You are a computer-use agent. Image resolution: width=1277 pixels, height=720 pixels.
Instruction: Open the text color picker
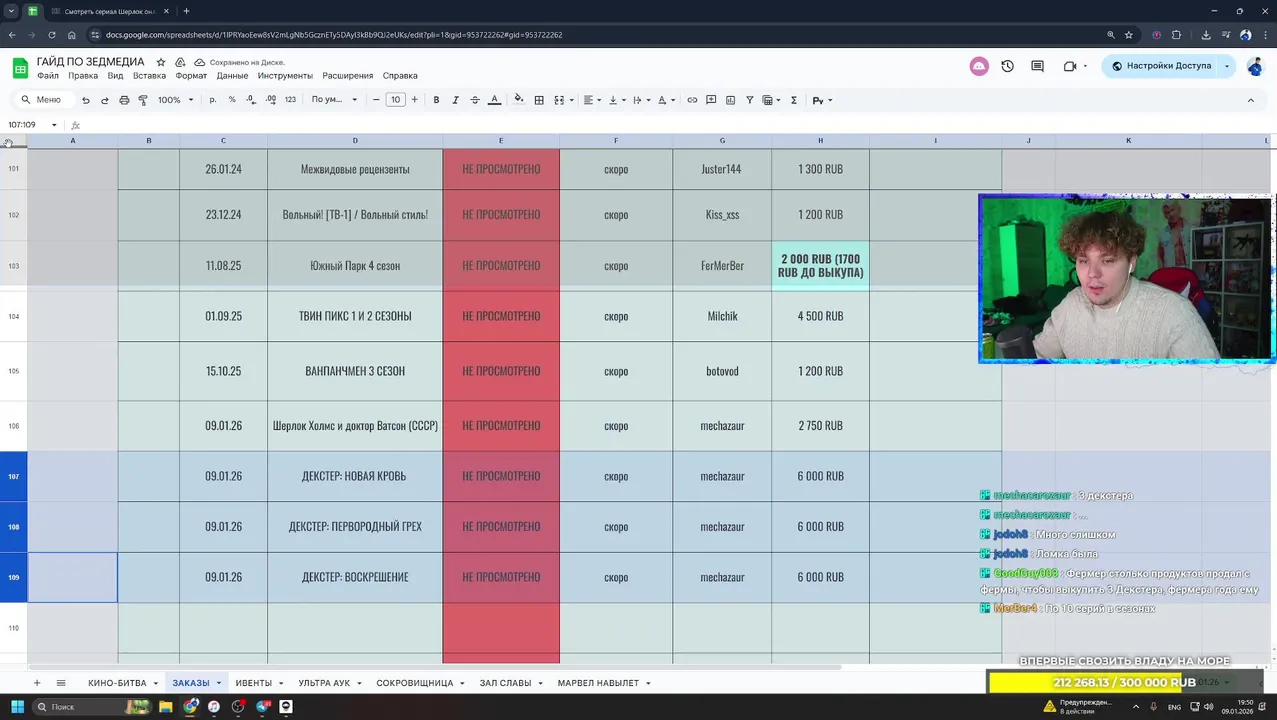coord(494,100)
